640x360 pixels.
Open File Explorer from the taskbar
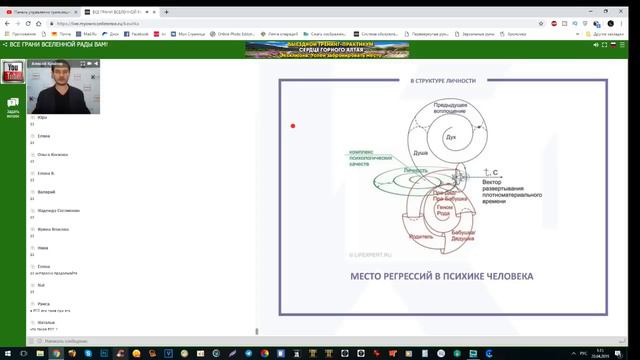click(x=40, y=353)
